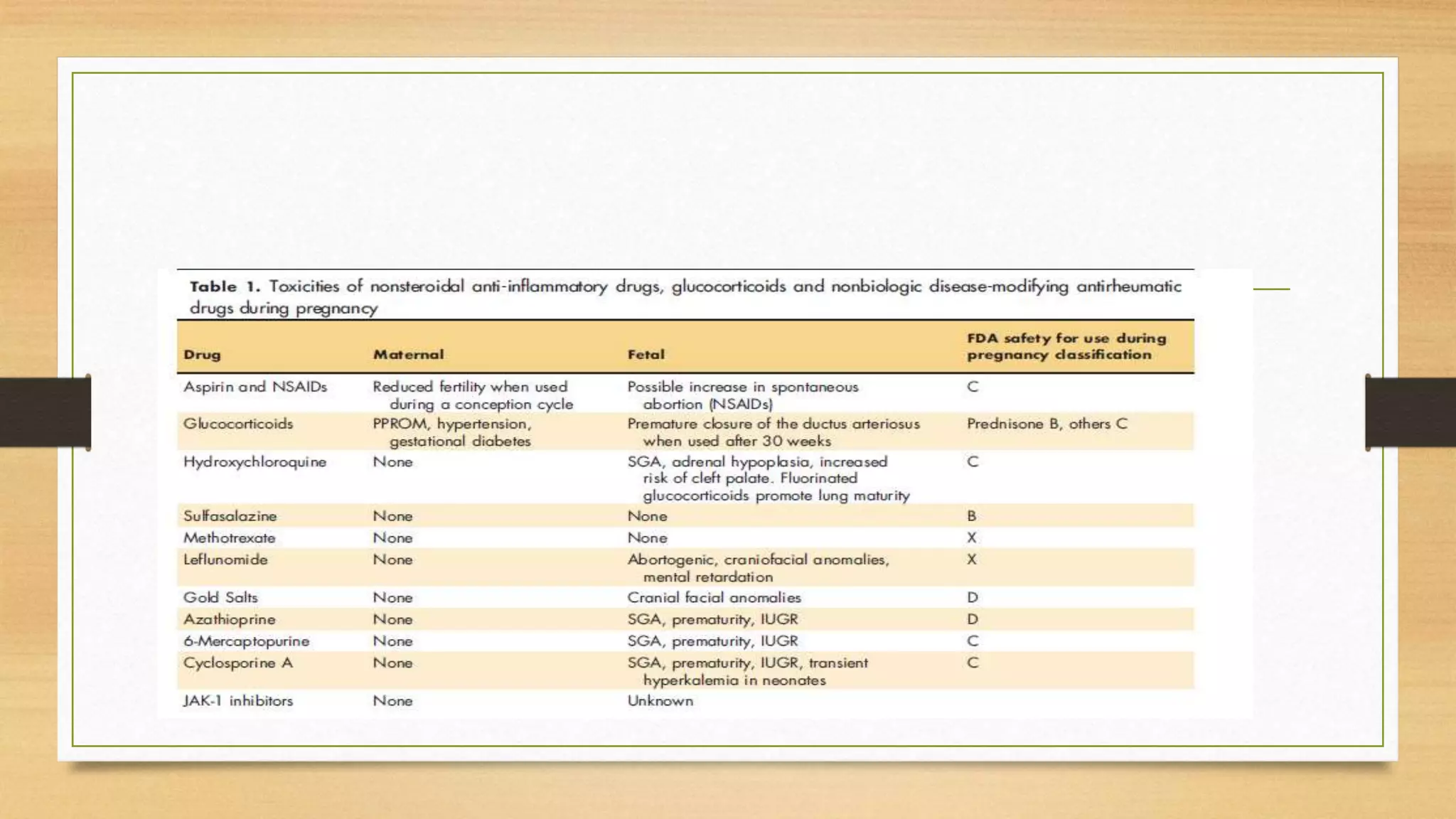Click the 'Unknown' fetal toxicity cell

pos(660,701)
